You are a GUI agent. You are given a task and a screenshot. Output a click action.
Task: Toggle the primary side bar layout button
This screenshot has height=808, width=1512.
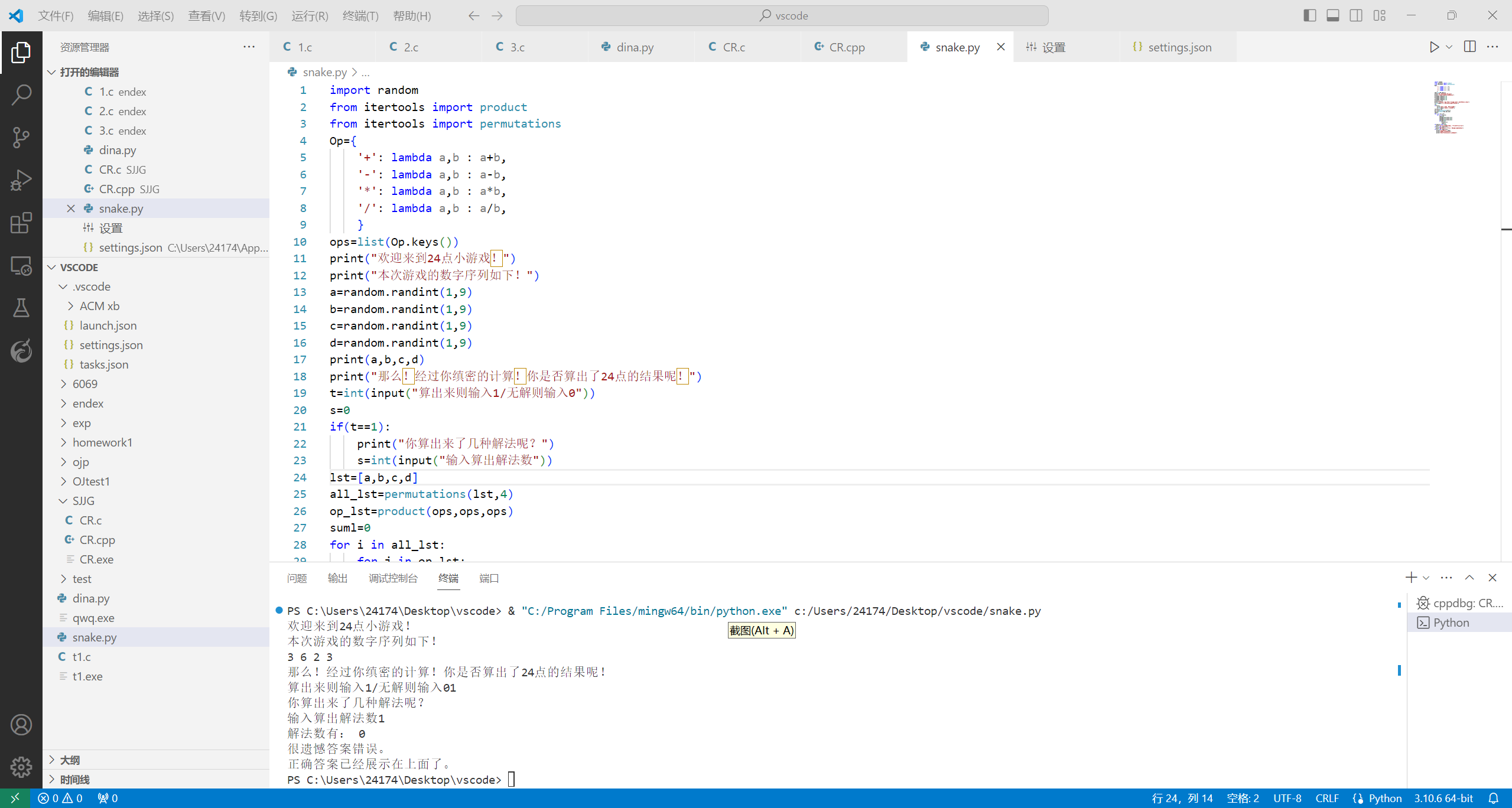click(1309, 16)
